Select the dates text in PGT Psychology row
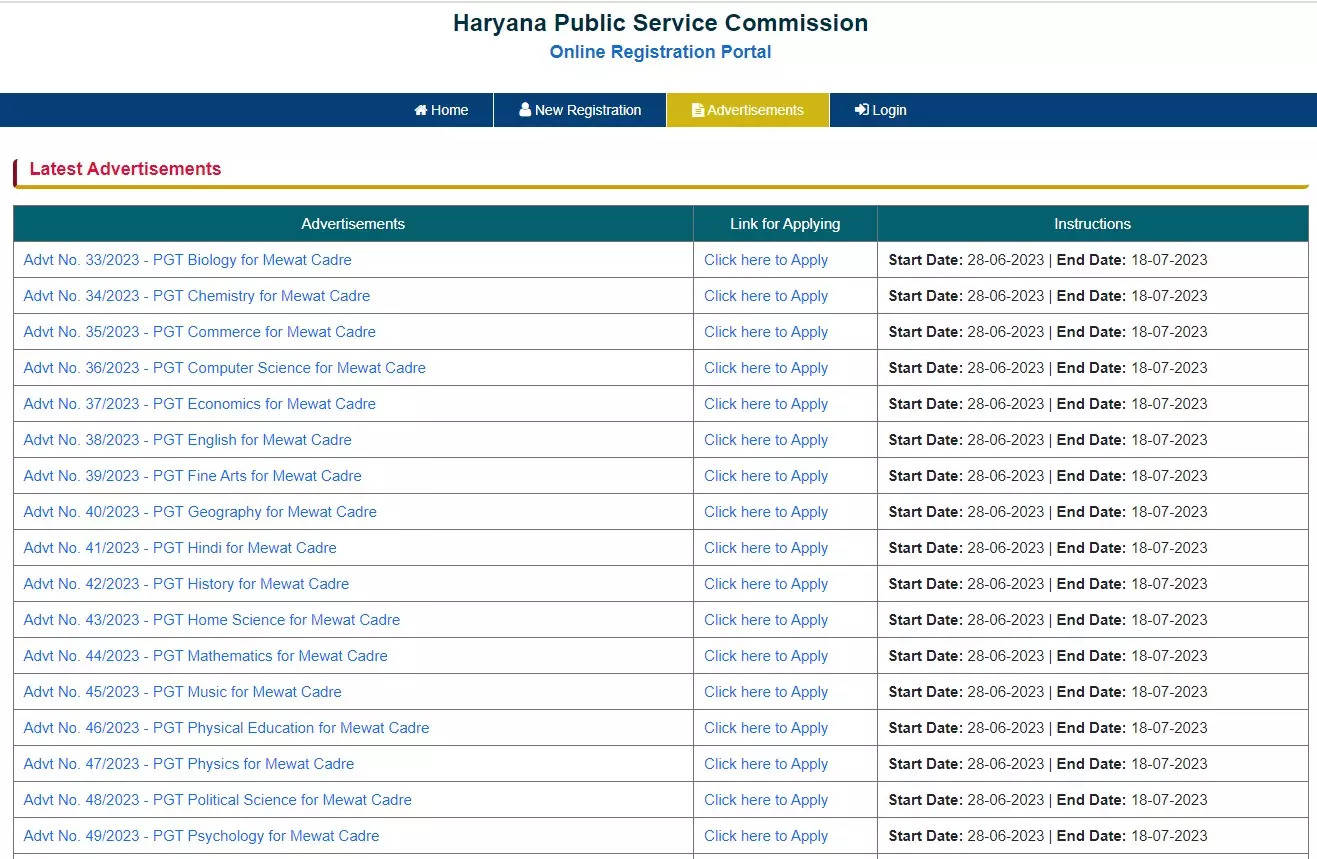1317x859 pixels. point(1048,836)
